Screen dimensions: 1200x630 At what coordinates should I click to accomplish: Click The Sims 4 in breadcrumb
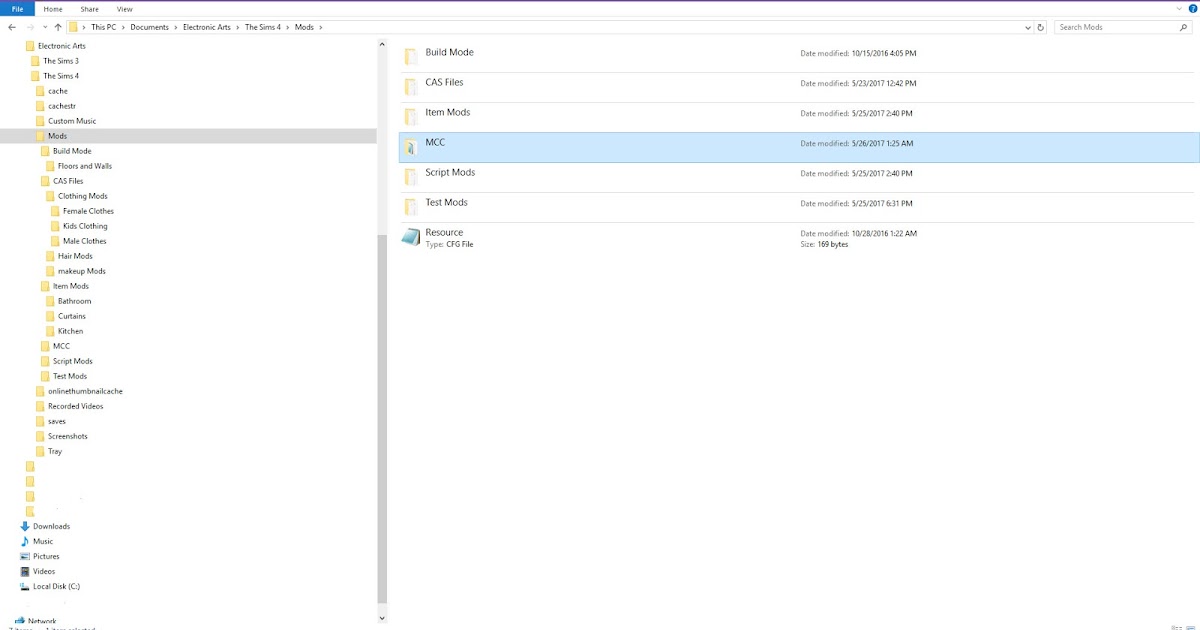(x=263, y=27)
